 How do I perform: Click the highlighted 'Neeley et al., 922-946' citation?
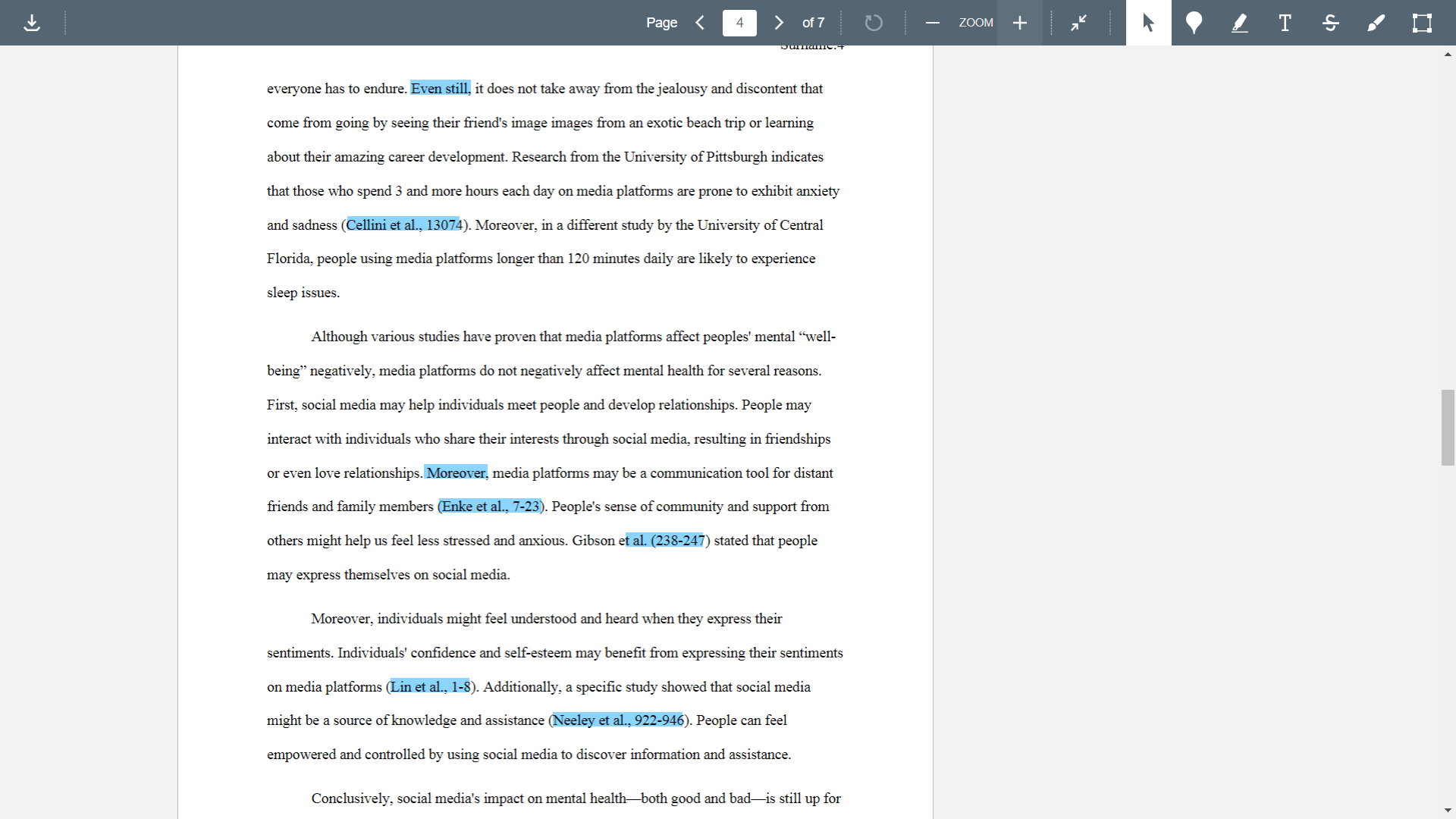(618, 720)
